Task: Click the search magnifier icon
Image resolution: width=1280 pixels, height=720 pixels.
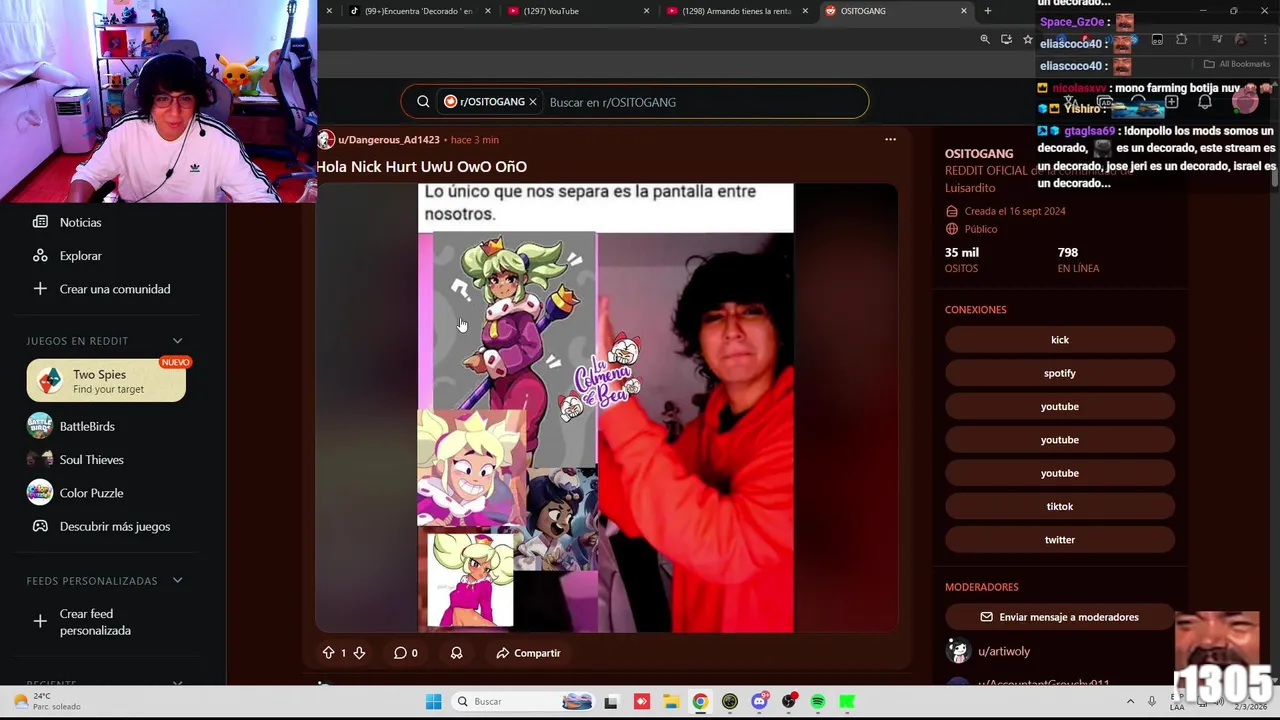Action: click(x=423, y=102)
